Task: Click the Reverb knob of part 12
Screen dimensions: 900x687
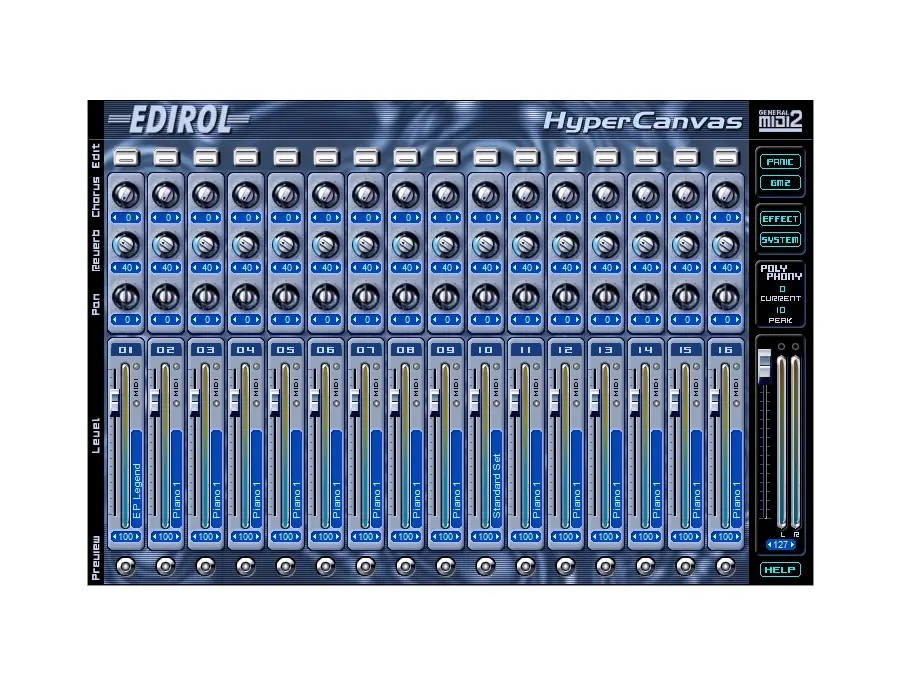Action: point(565,245)
